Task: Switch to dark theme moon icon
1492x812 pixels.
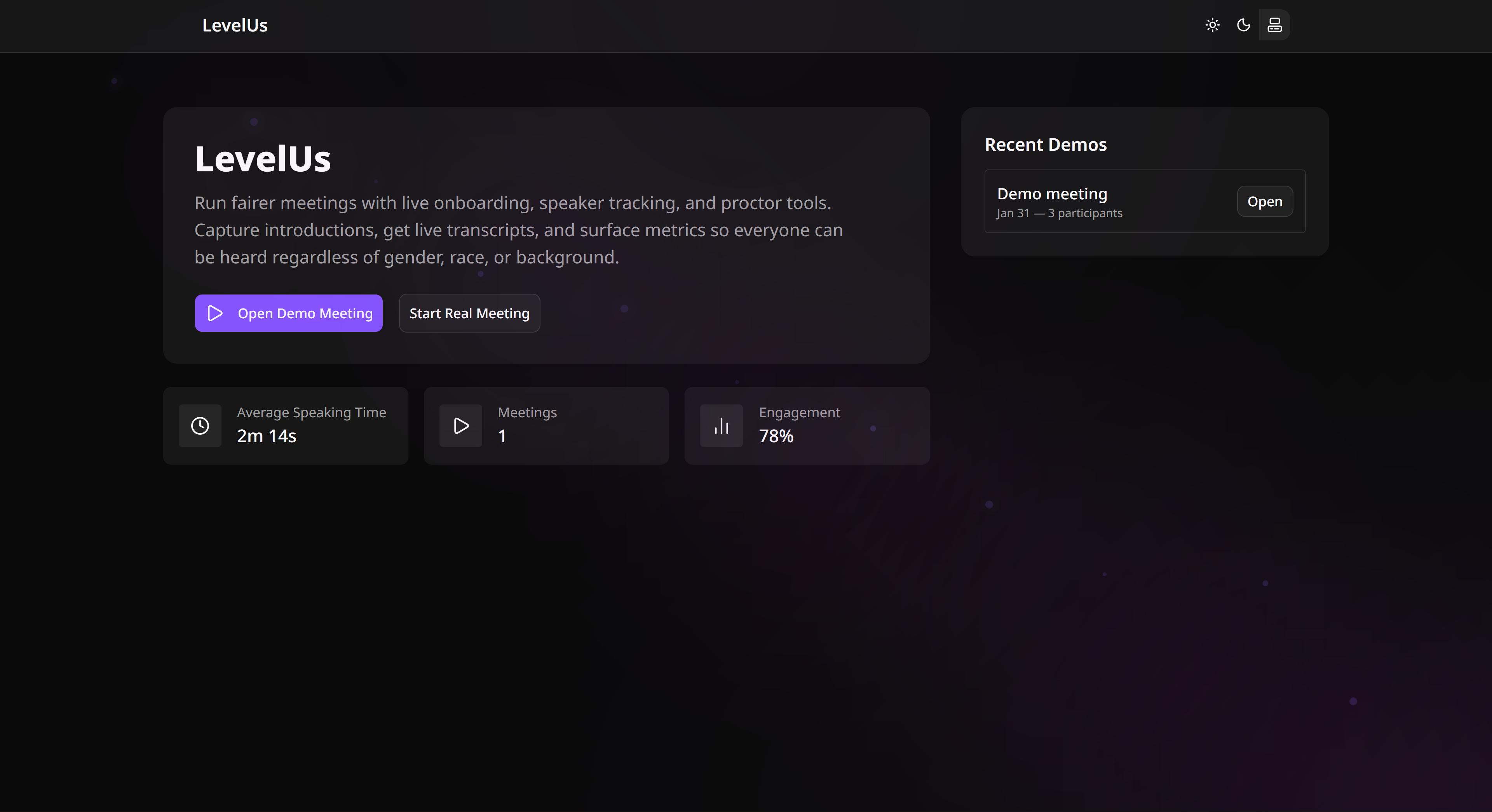Action: tap(1243, 25)
